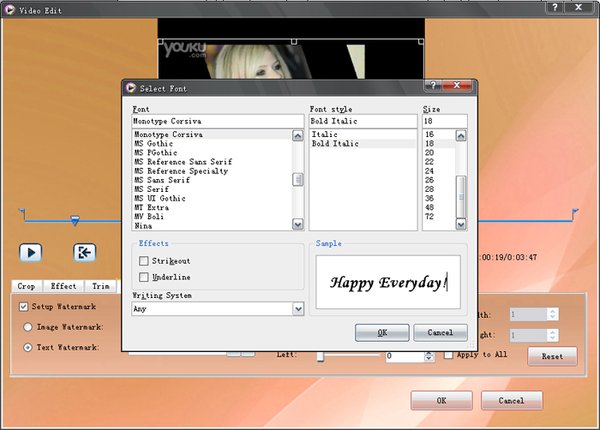The height and width of the screenshot is (430, 600).
Task: Enable the Strikeout effect checkbox
Action: pos(144,261)
